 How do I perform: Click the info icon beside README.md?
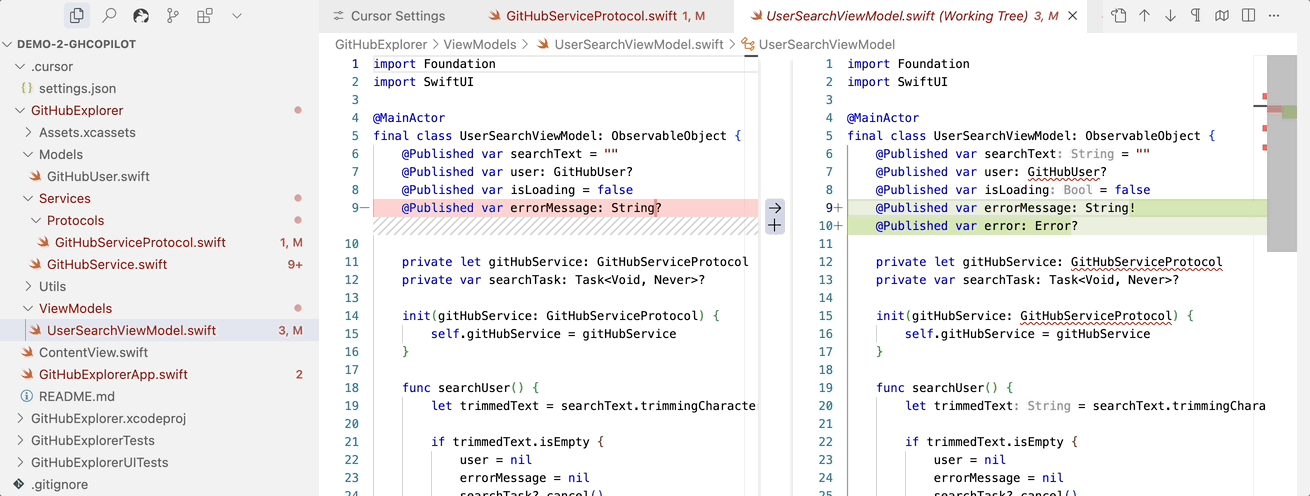pos(27,396)
